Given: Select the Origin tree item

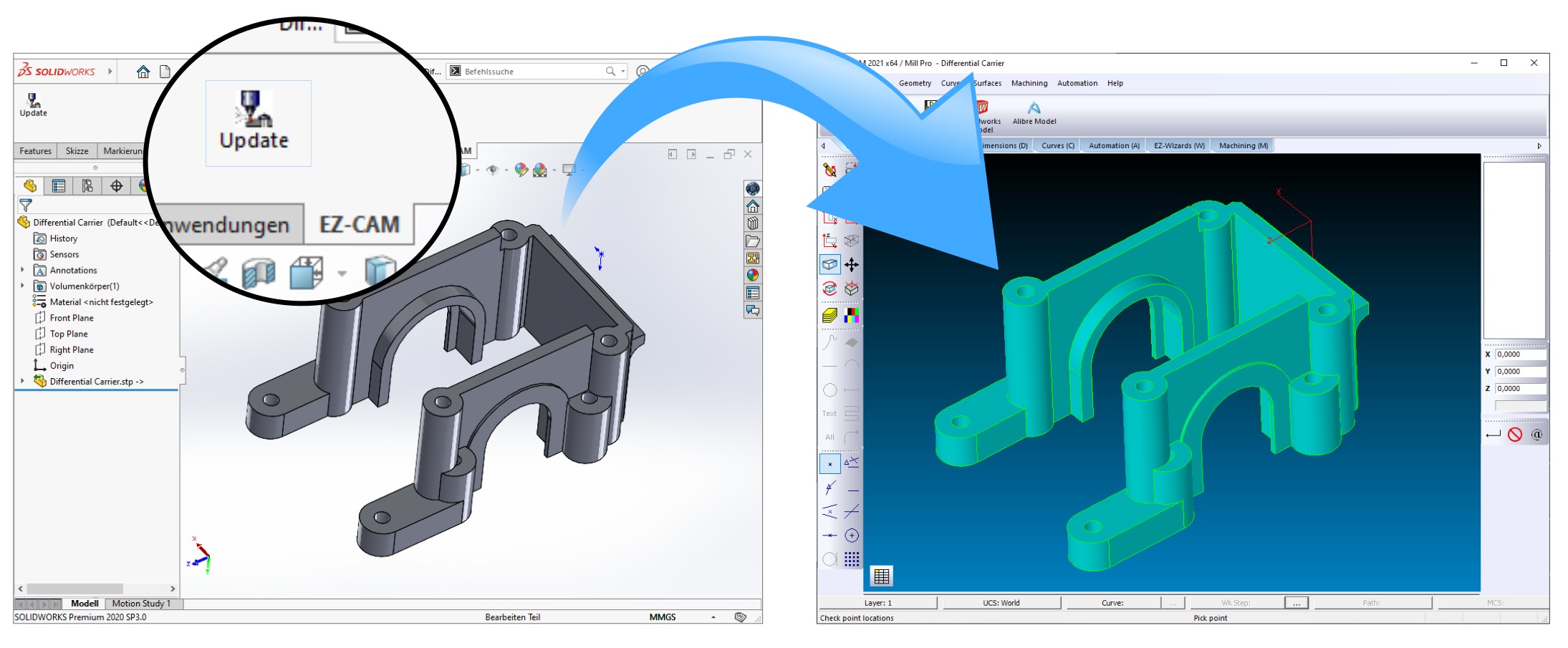Looking at the screenshot, I should point(54,365).
